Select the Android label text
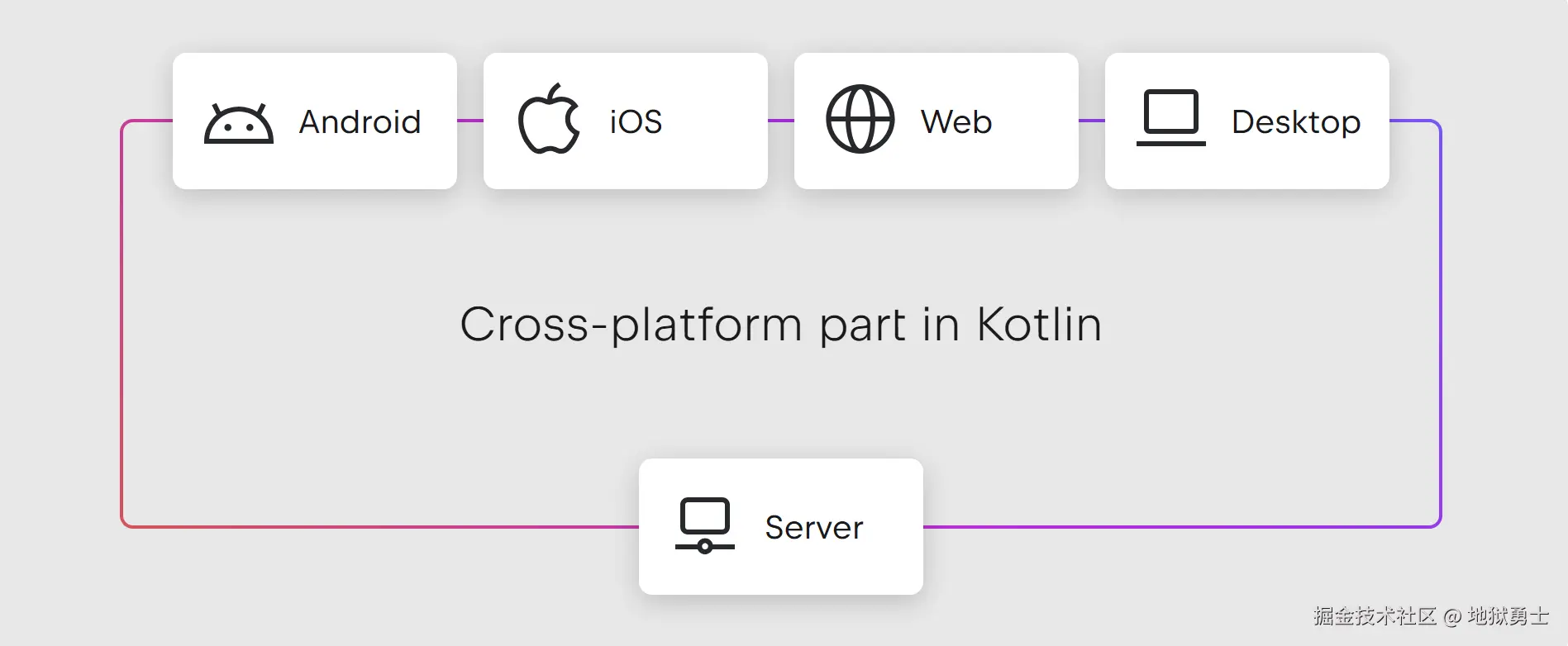 click(x=360, y=121)
